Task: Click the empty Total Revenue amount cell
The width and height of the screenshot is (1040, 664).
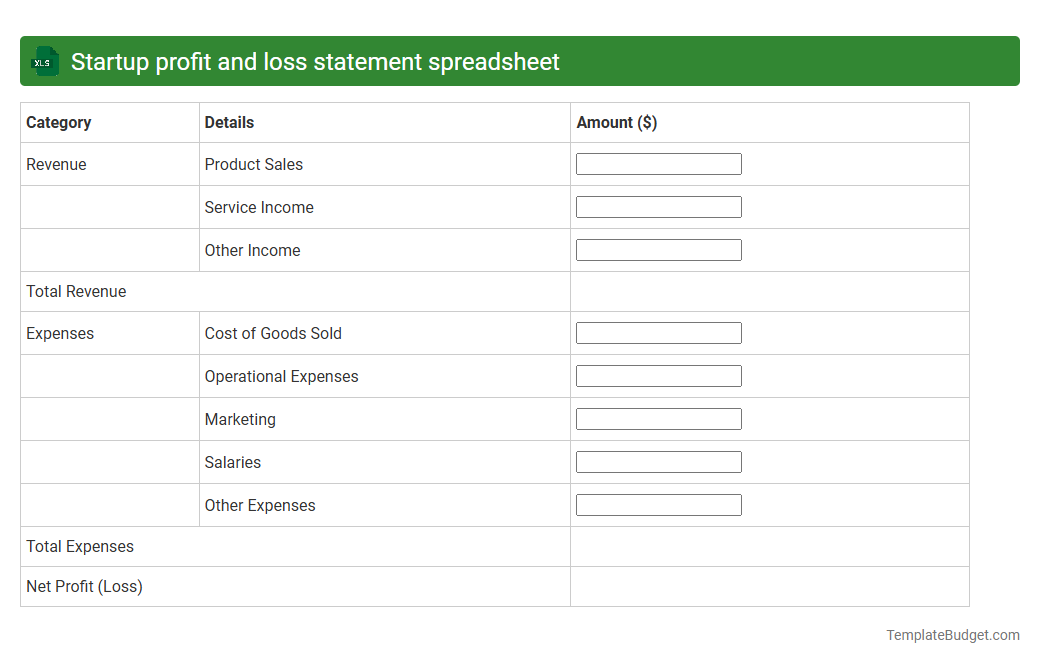Action: [x=770, y=291]
